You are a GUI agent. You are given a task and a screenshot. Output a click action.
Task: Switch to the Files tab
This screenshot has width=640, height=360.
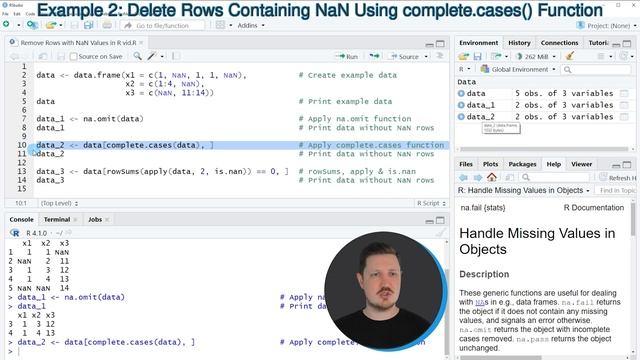click(x=466, y=164)
